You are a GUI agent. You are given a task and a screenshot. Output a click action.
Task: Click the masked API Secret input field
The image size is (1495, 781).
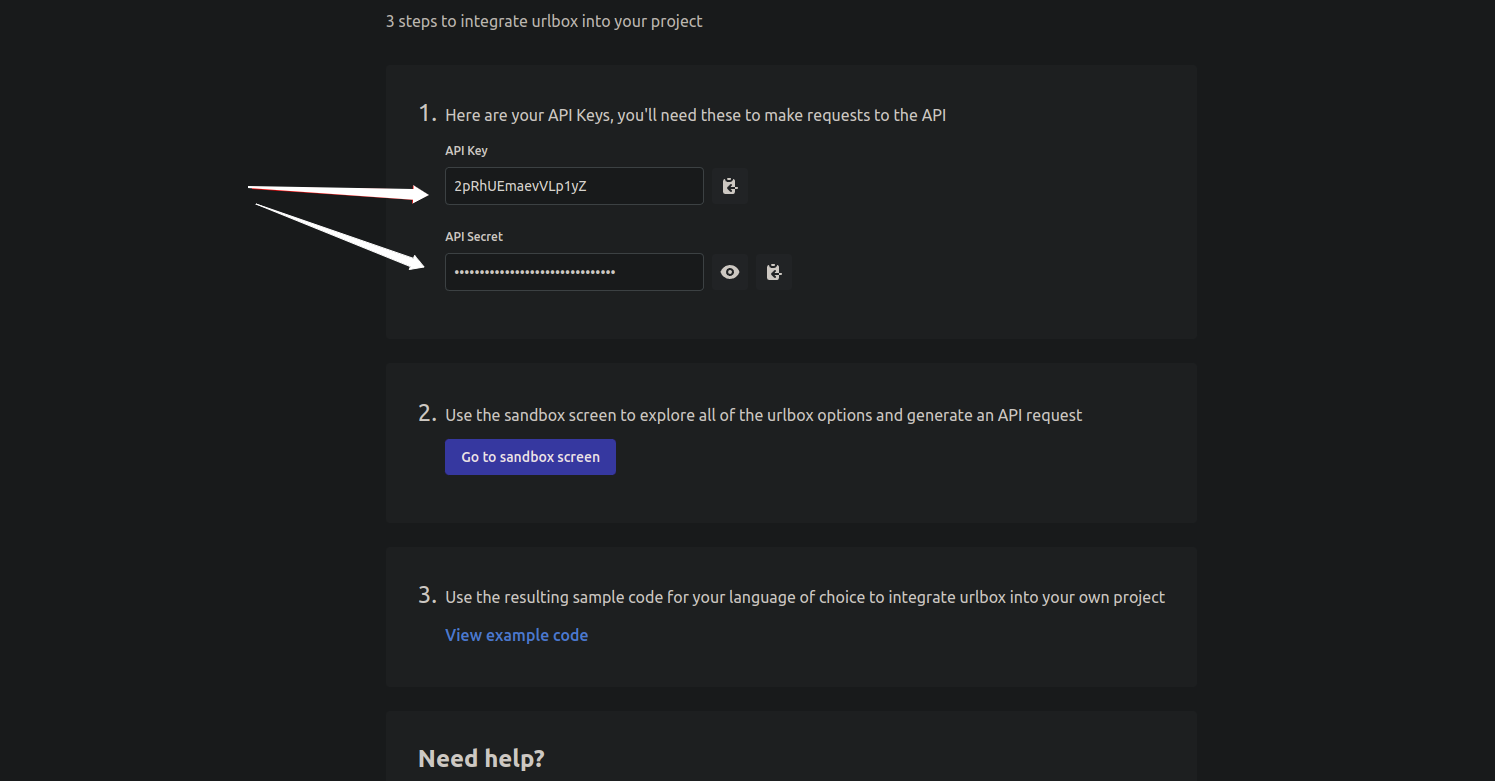[x=573, y=271]
